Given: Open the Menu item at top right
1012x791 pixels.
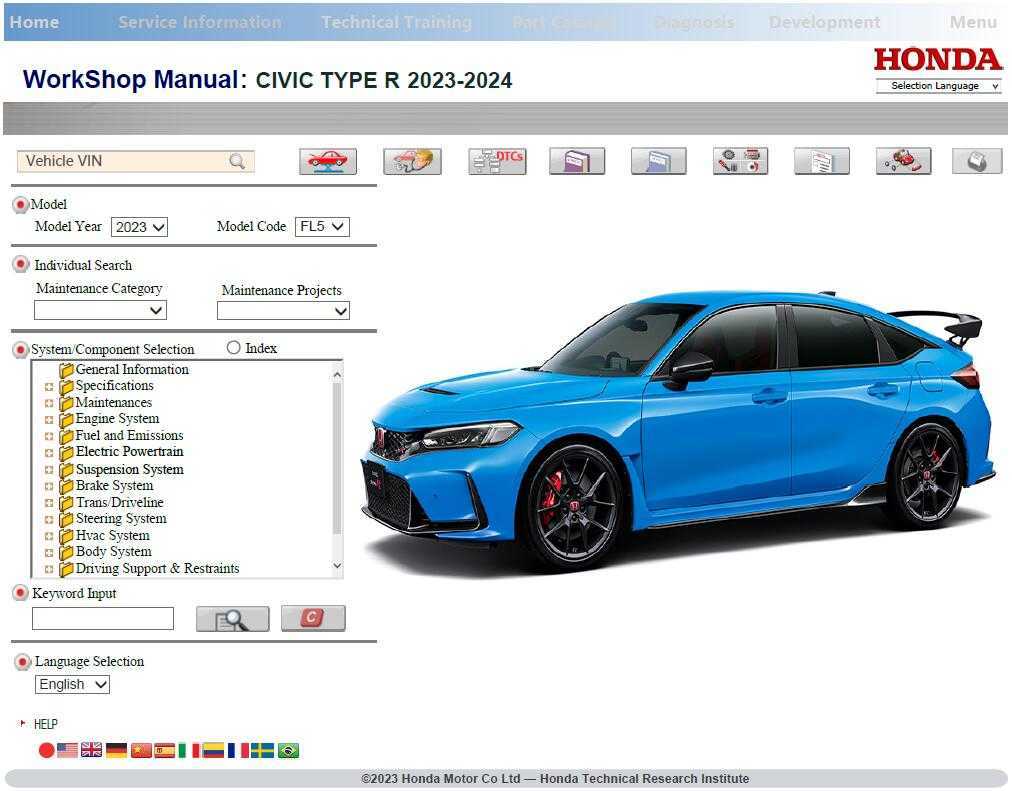Looking at the screenshot, I should [973, 22].
